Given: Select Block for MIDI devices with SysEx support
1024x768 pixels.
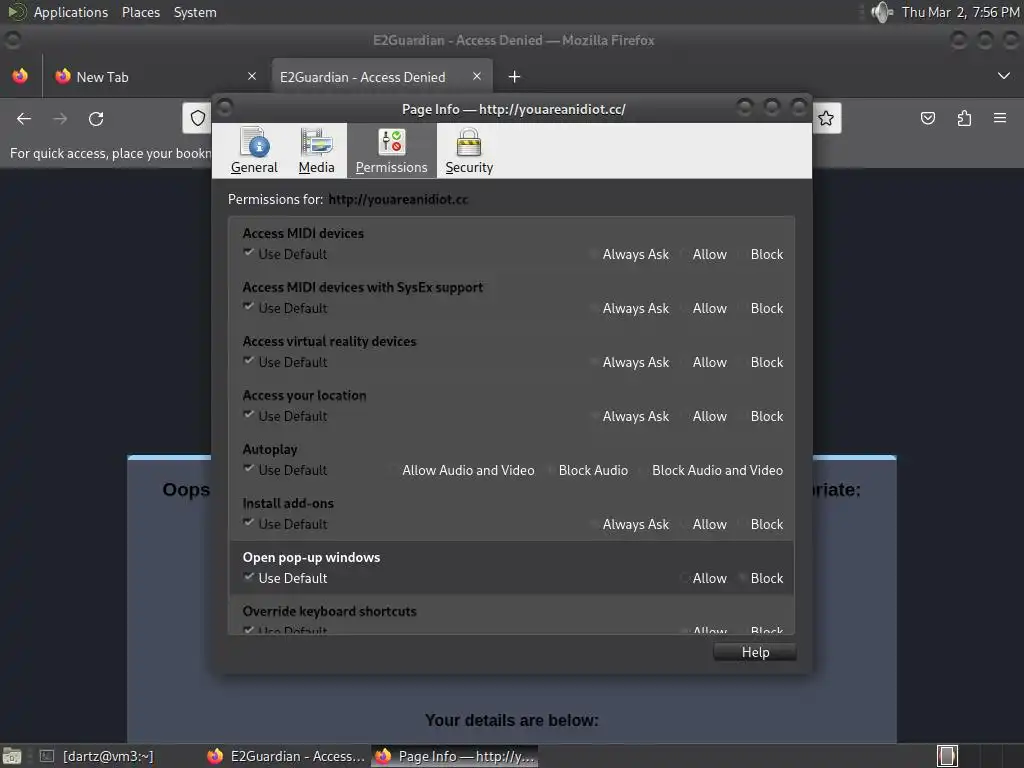Looking at the screenshot, I should click(761, 308).
